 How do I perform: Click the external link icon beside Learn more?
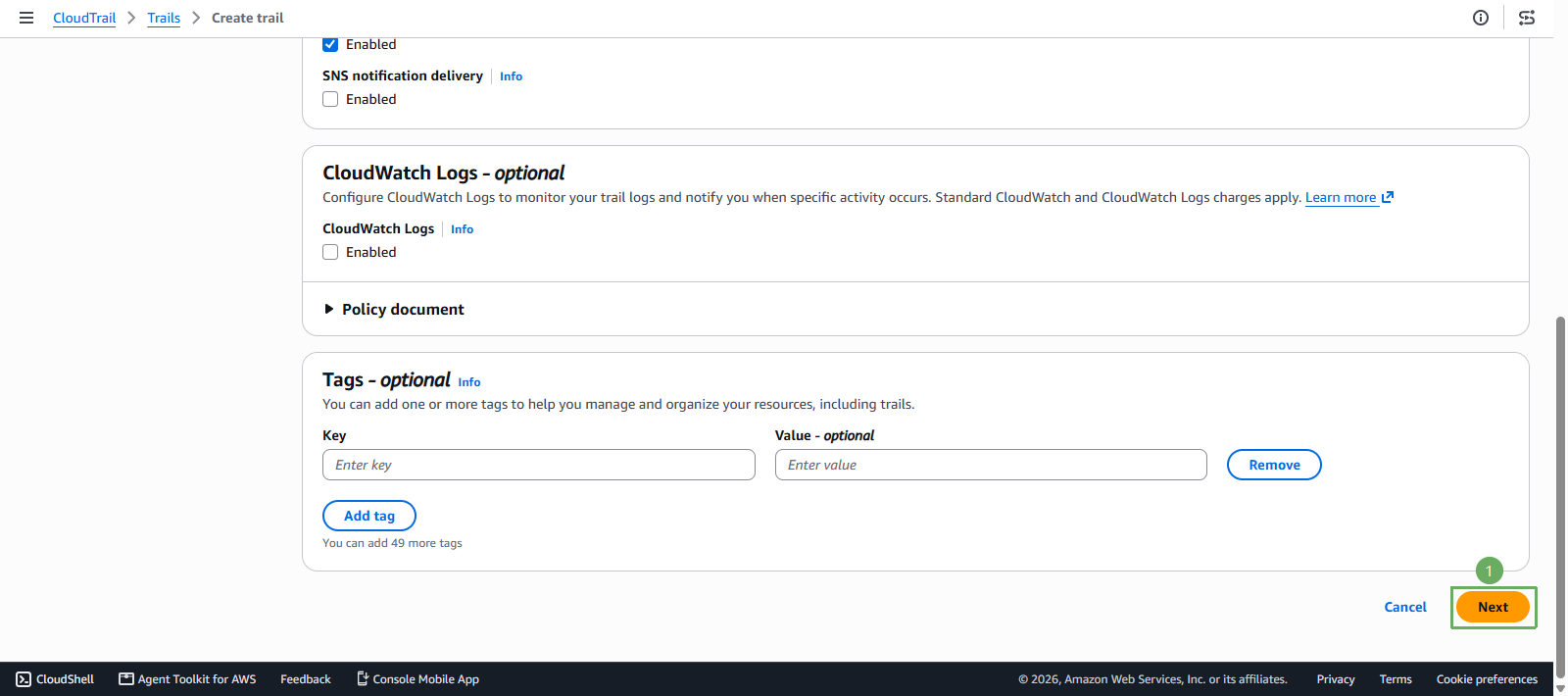(1388, 197)
